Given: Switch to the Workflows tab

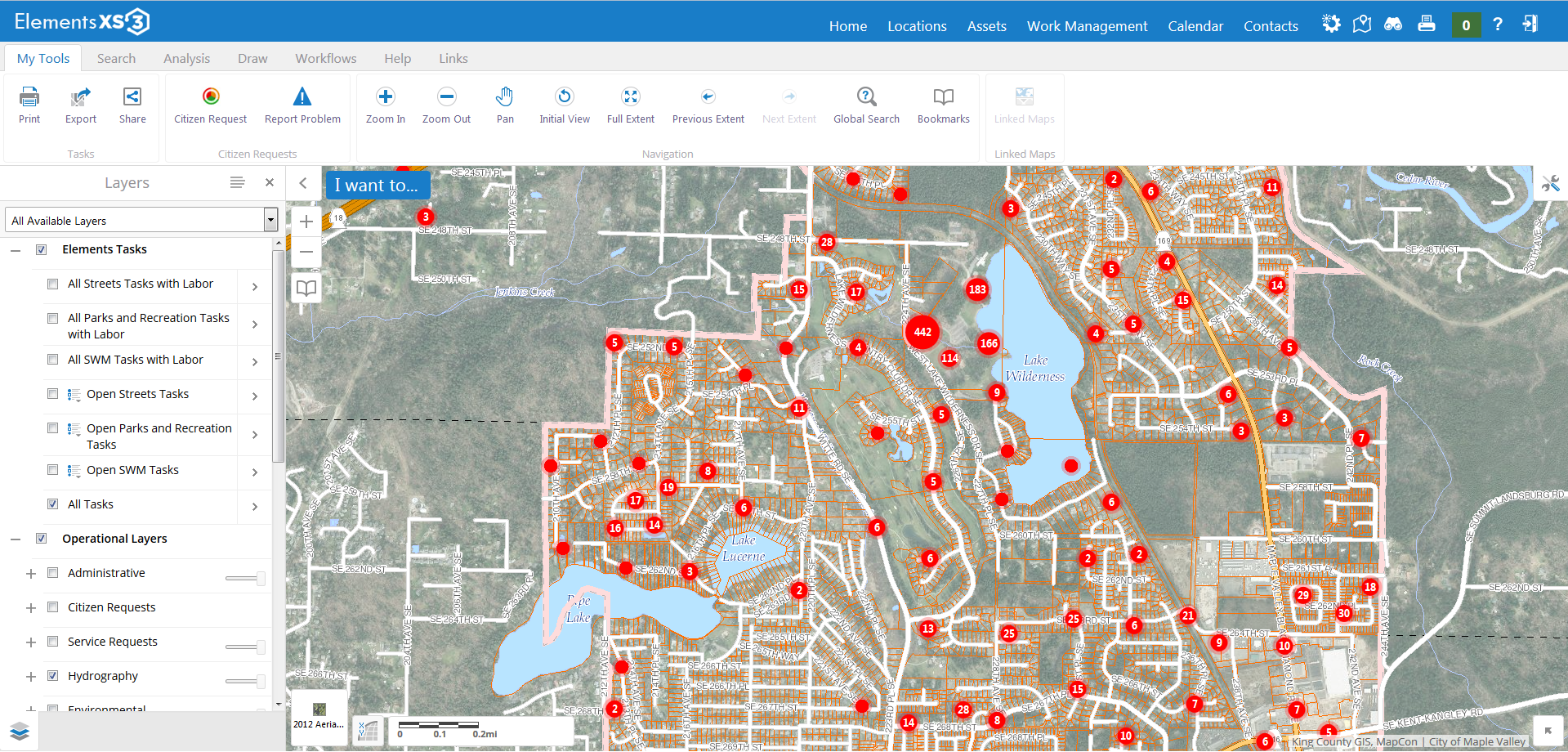Looking at the screenshot, I should [x=325, y=58].
